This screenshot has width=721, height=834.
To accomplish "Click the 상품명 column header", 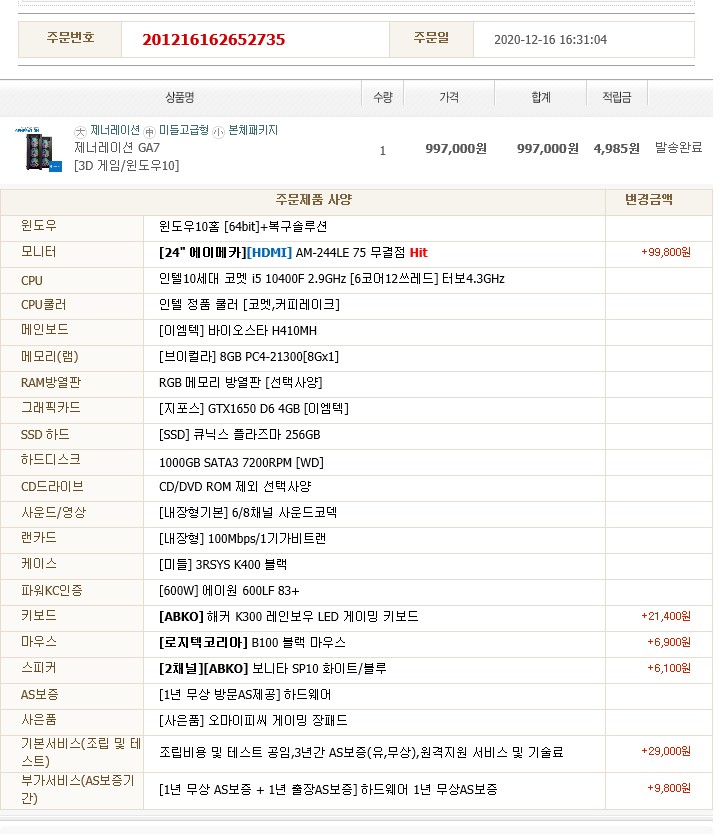I will click(x=179, y=97).
